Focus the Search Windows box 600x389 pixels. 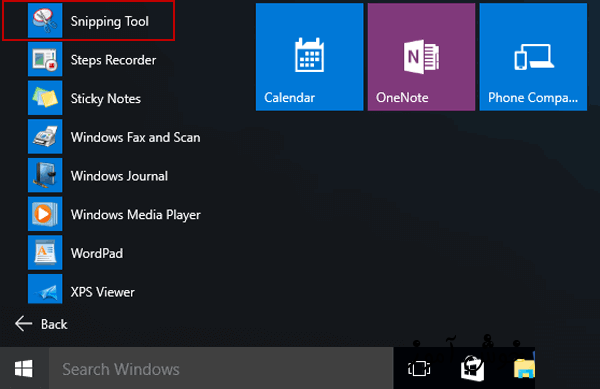221,369
